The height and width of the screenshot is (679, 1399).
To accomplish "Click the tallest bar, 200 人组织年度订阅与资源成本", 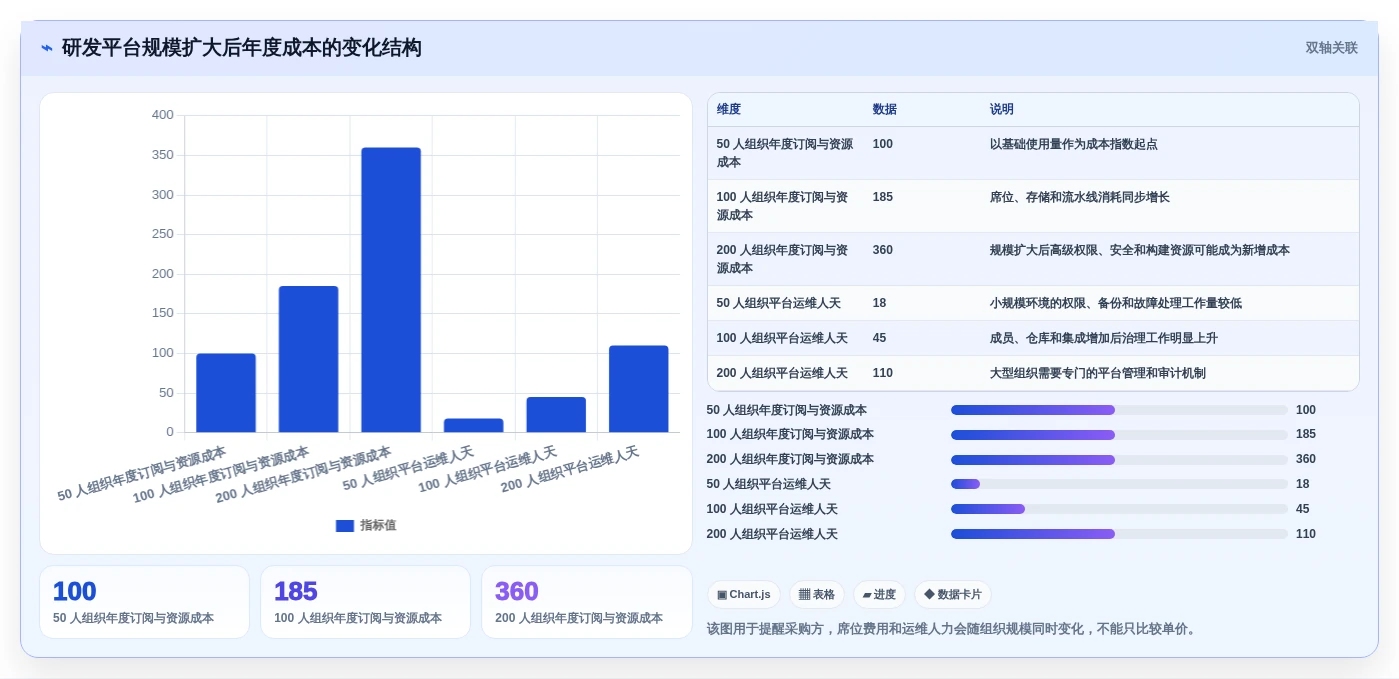I will click(391, 290).
